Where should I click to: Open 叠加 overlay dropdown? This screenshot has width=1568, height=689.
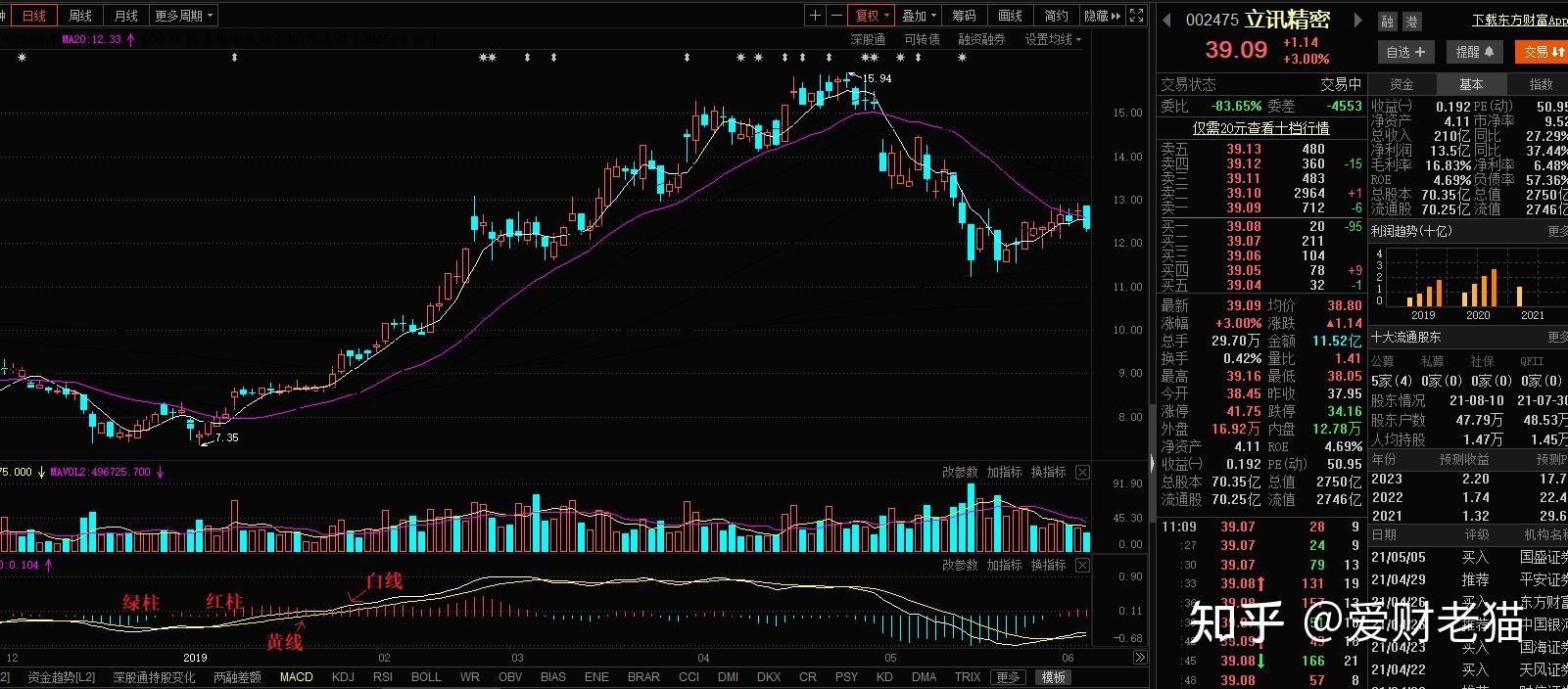point(919,16)
